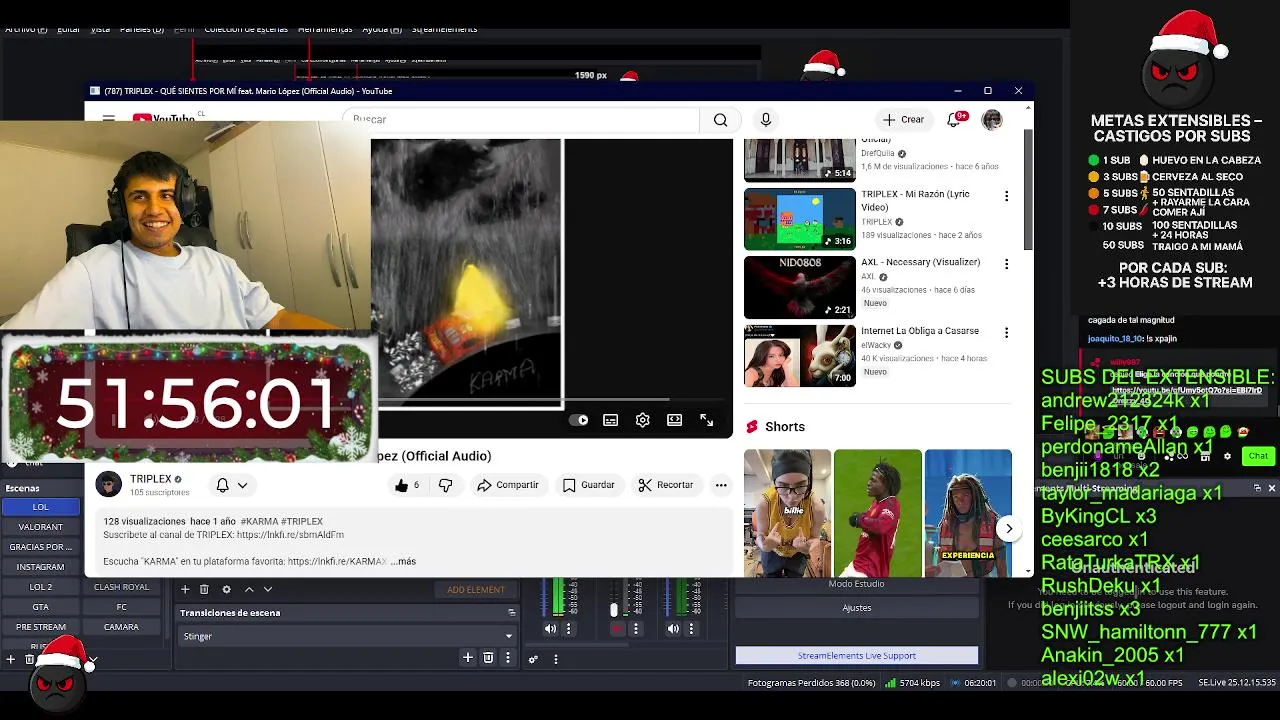Show next Shorts with the arrow
This screenshot has height=720, width=1280.
(1009, 528)
